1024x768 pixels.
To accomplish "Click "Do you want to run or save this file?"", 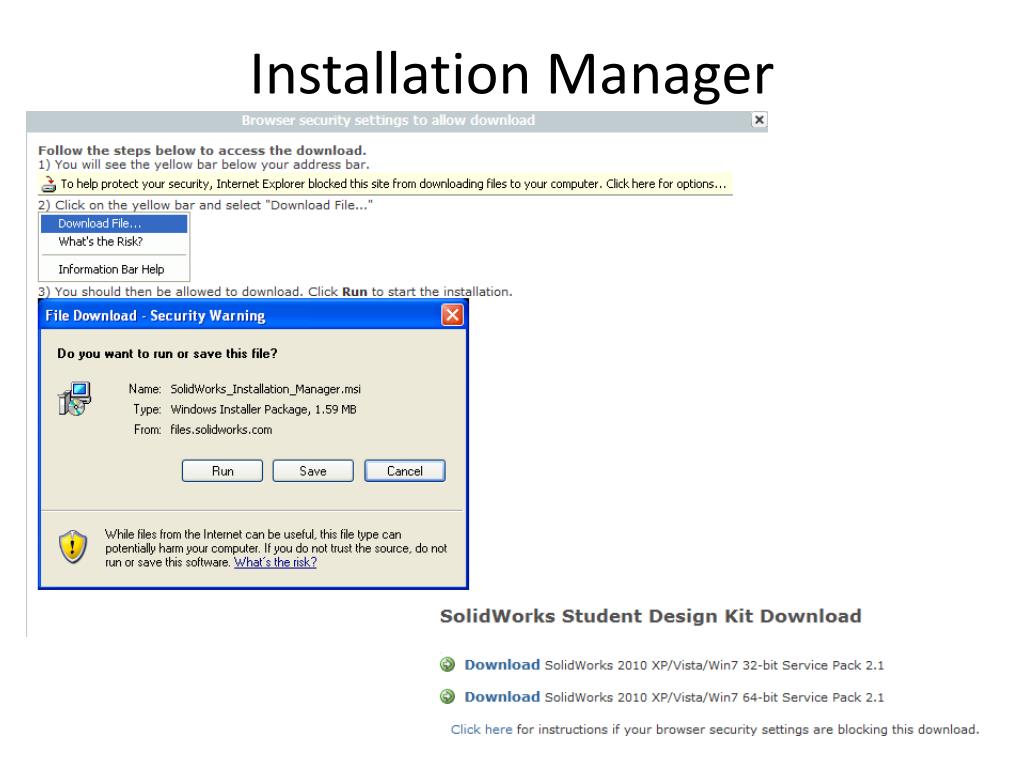I will point(167,353).
